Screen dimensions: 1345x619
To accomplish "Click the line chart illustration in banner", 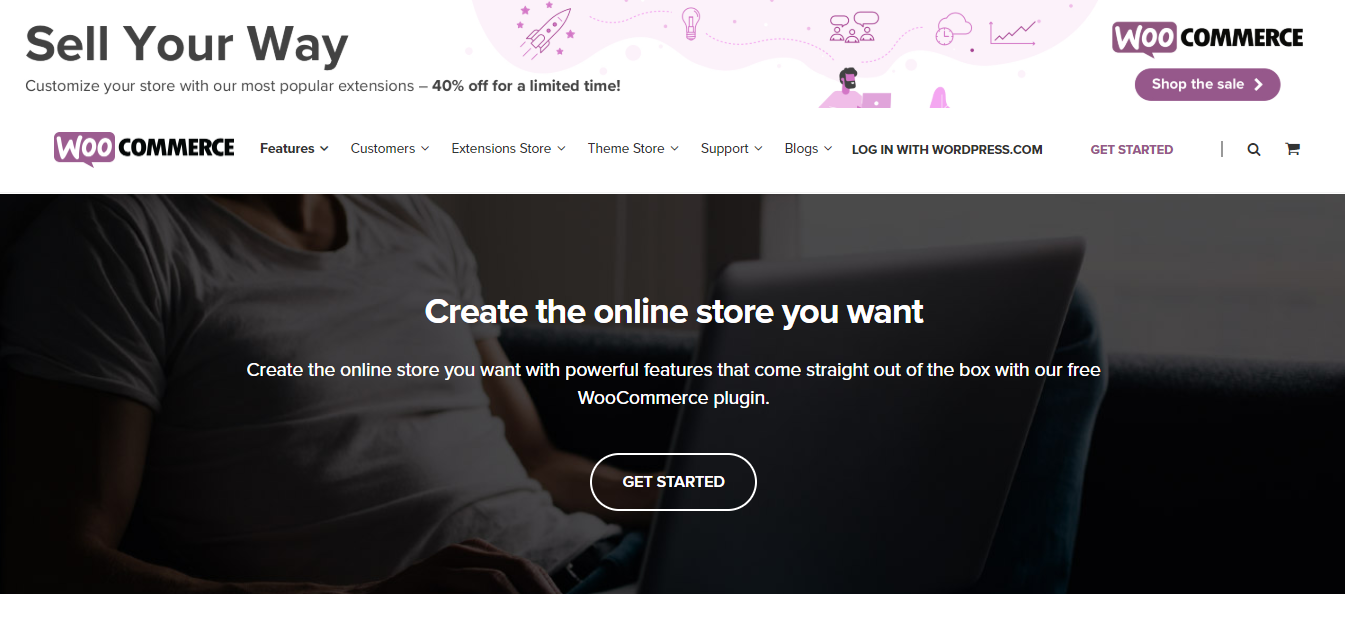I will coord(1015,32).
